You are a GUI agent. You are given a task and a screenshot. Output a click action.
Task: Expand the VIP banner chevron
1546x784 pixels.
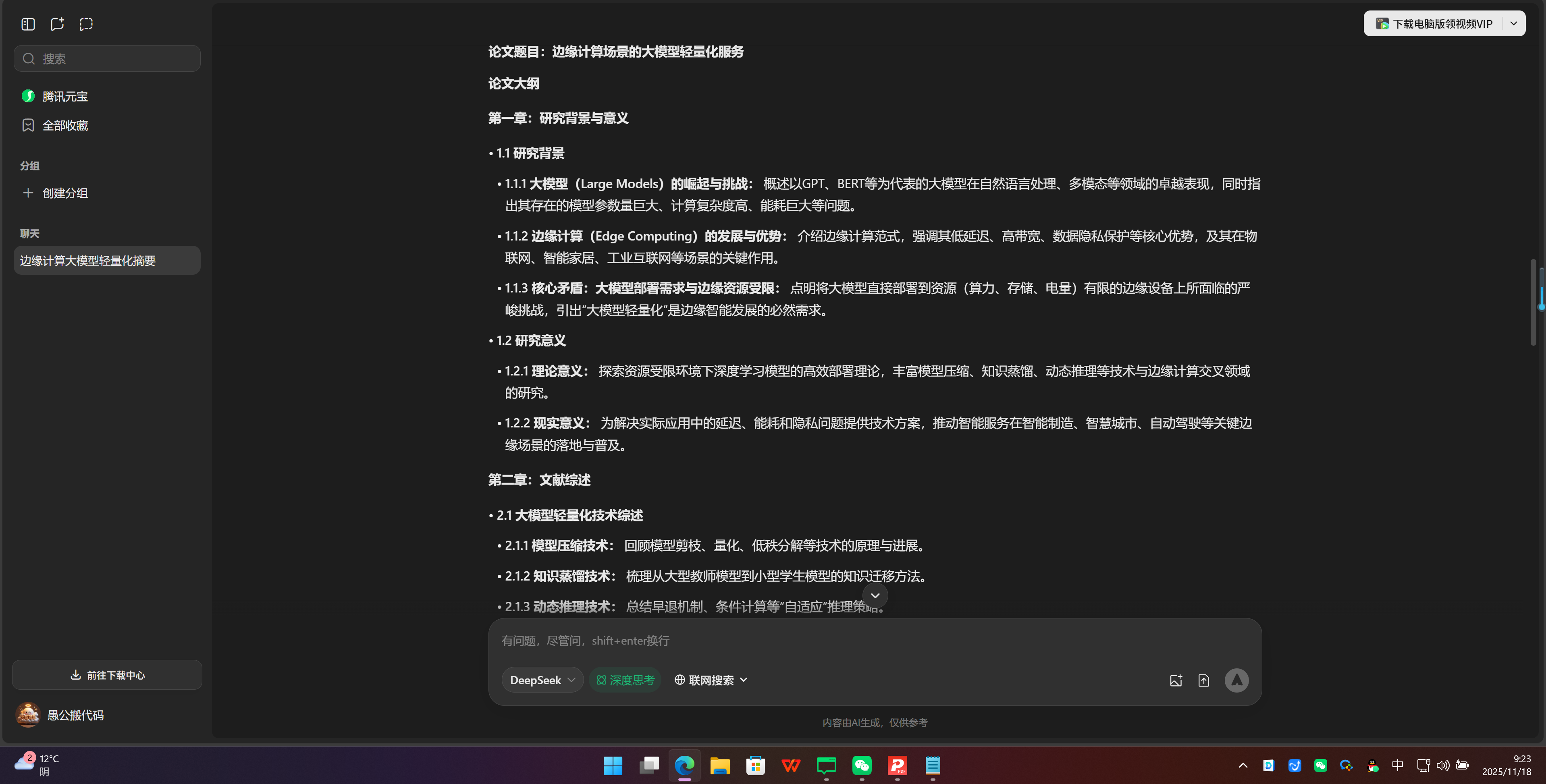(1514, 23)
